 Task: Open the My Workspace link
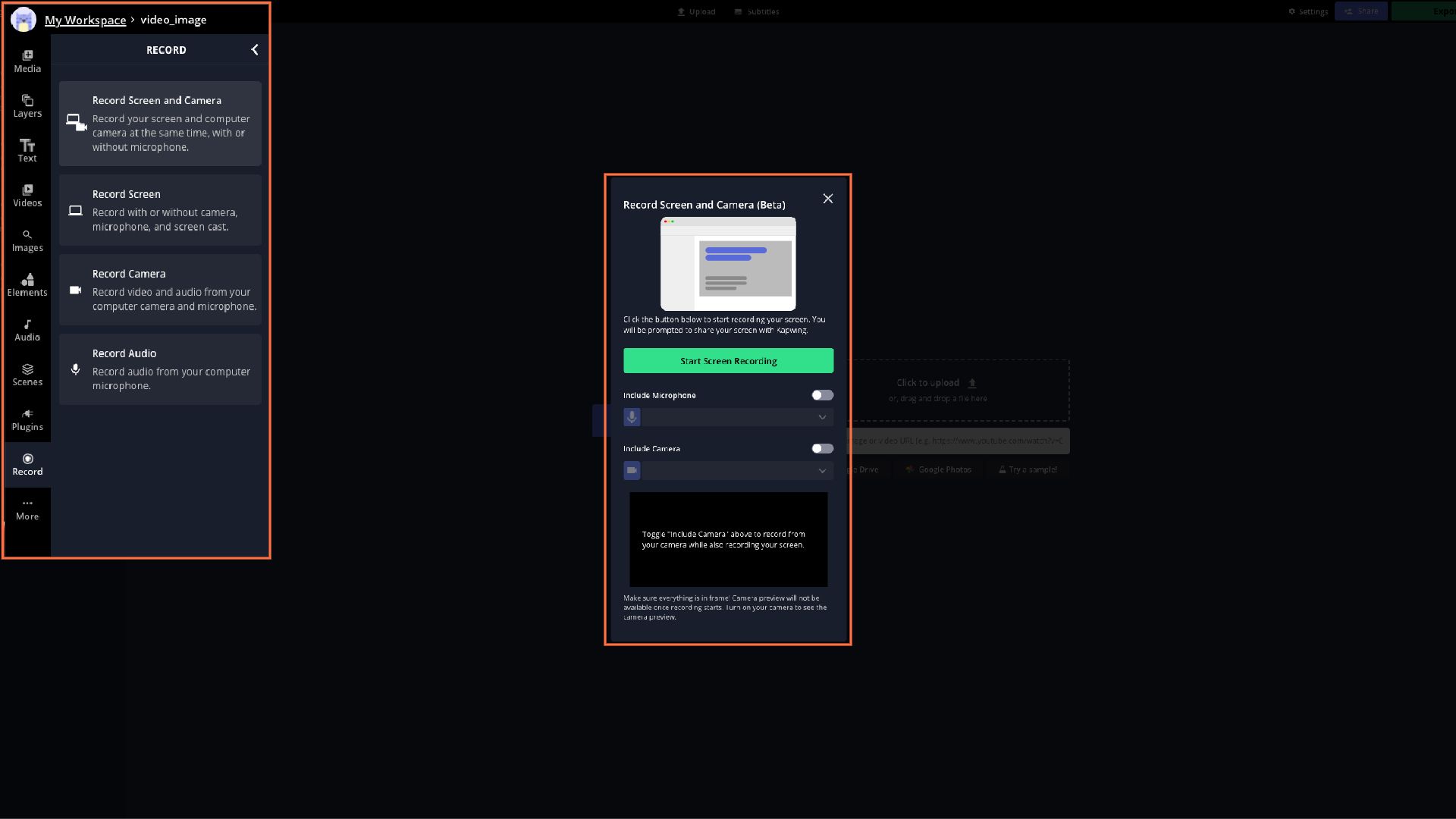[x=85, y=20]
